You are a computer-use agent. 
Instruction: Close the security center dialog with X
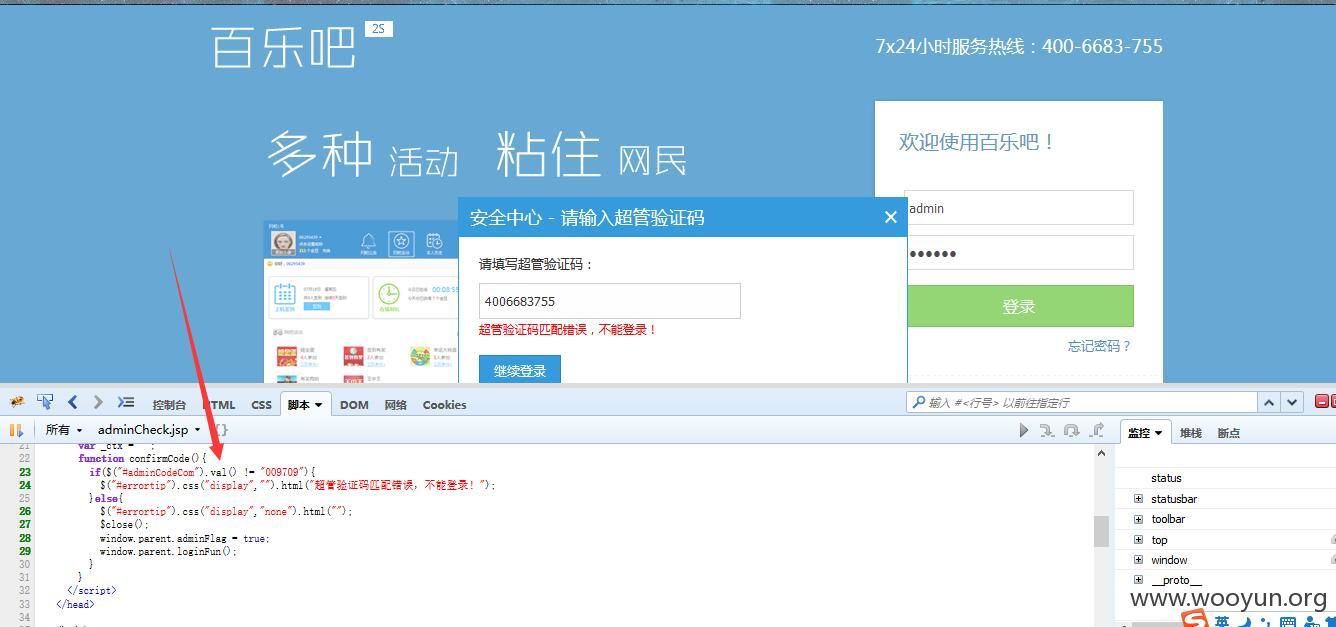coord(890,217)
